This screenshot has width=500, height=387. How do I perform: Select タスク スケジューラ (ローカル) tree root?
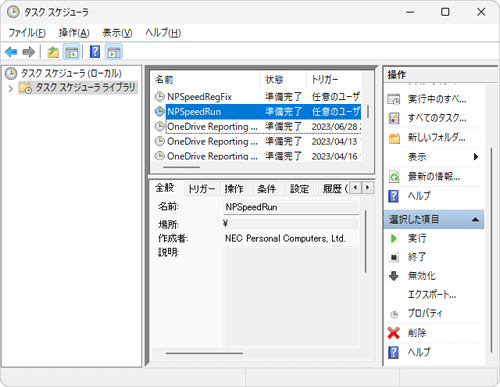[71, 73]
